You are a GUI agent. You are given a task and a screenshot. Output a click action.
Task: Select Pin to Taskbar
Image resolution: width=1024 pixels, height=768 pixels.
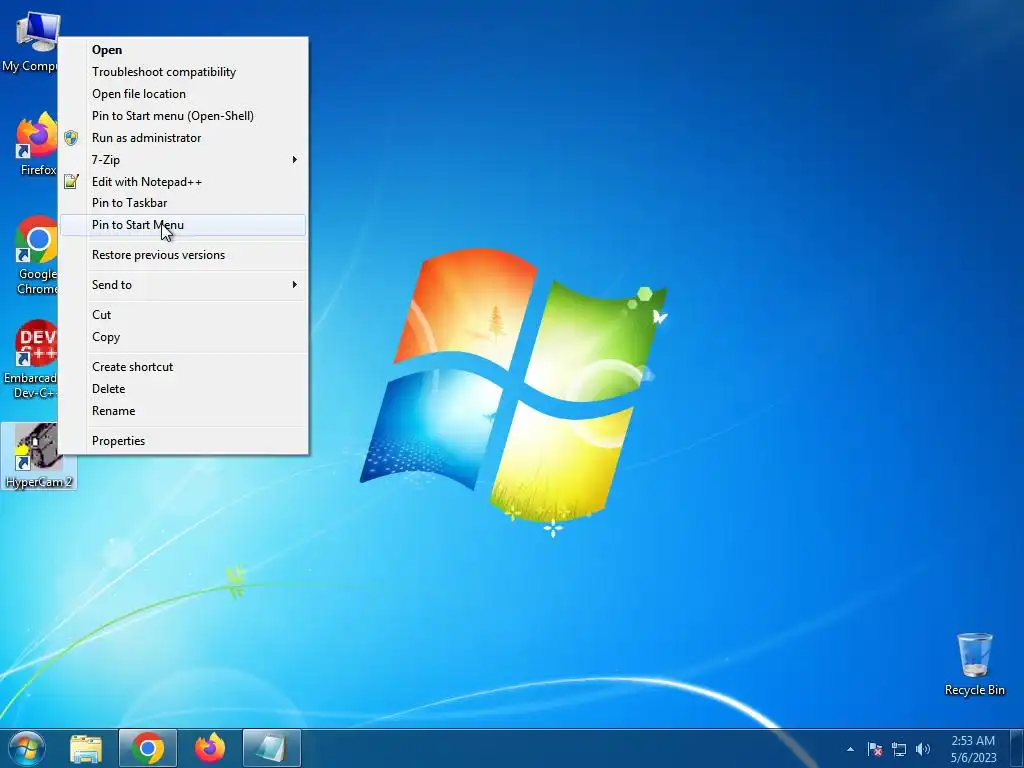[x=183, y=203]
